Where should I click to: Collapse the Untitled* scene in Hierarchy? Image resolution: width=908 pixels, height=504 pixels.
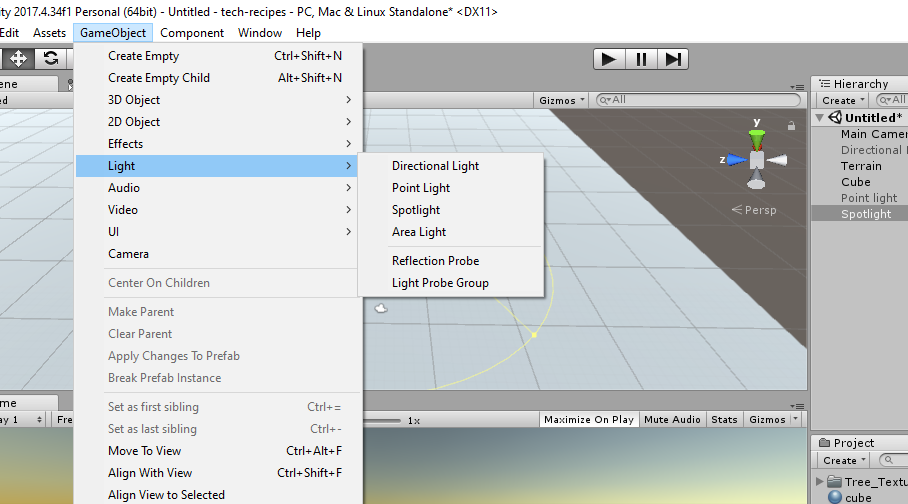[x=819, y=118]
